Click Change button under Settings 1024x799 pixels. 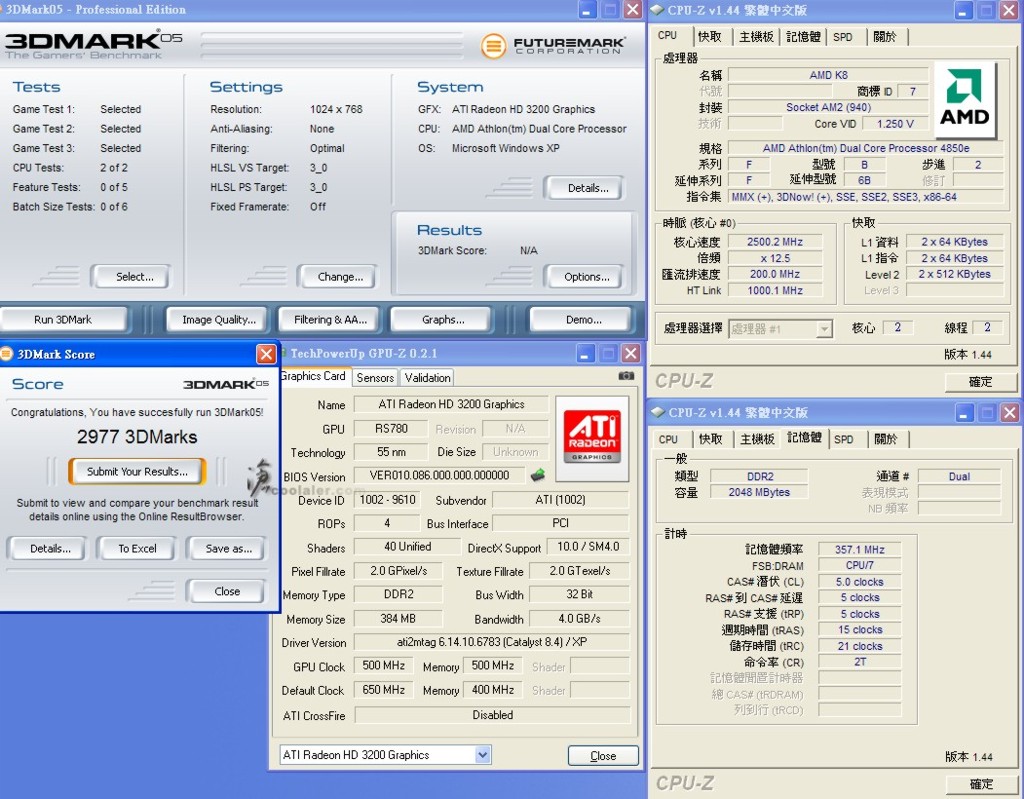[x=340, y=277]
